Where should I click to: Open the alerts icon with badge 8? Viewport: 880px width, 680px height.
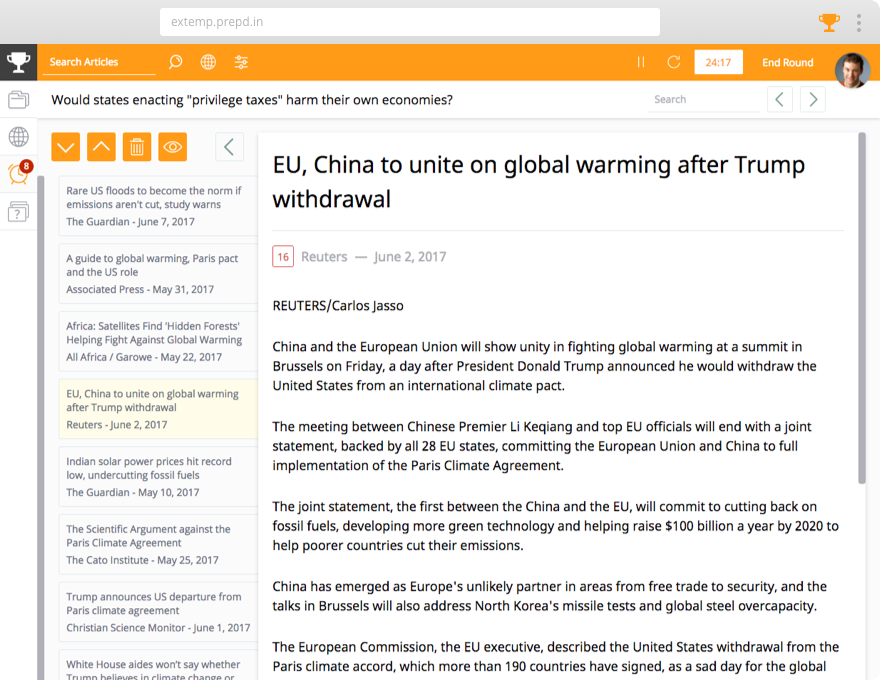pos(18,174)
